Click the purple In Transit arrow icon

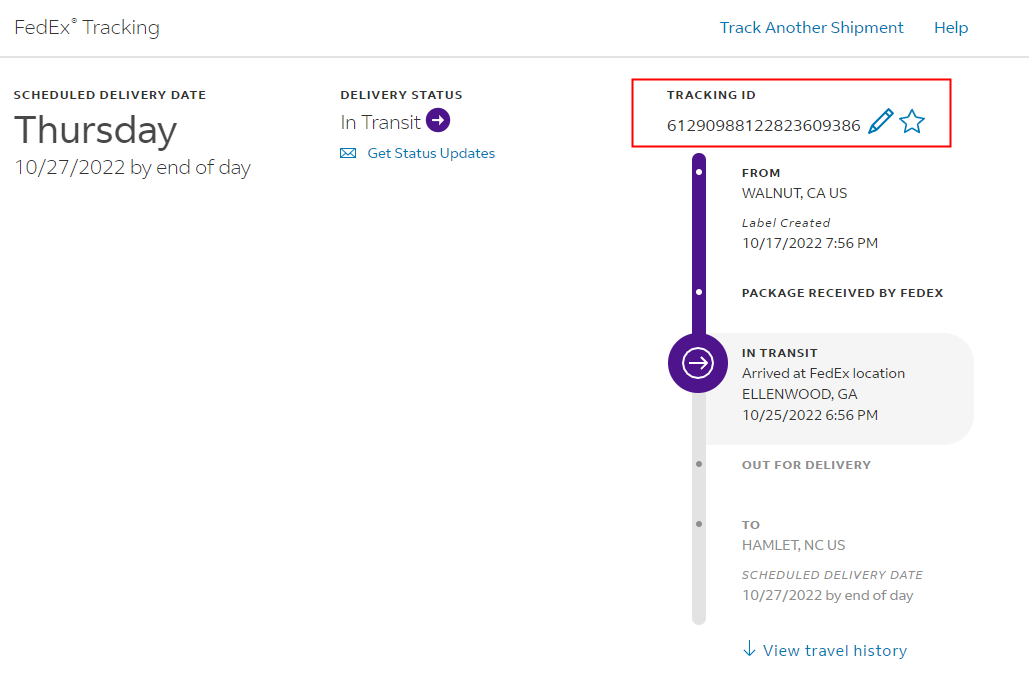[x=438, y=121]
